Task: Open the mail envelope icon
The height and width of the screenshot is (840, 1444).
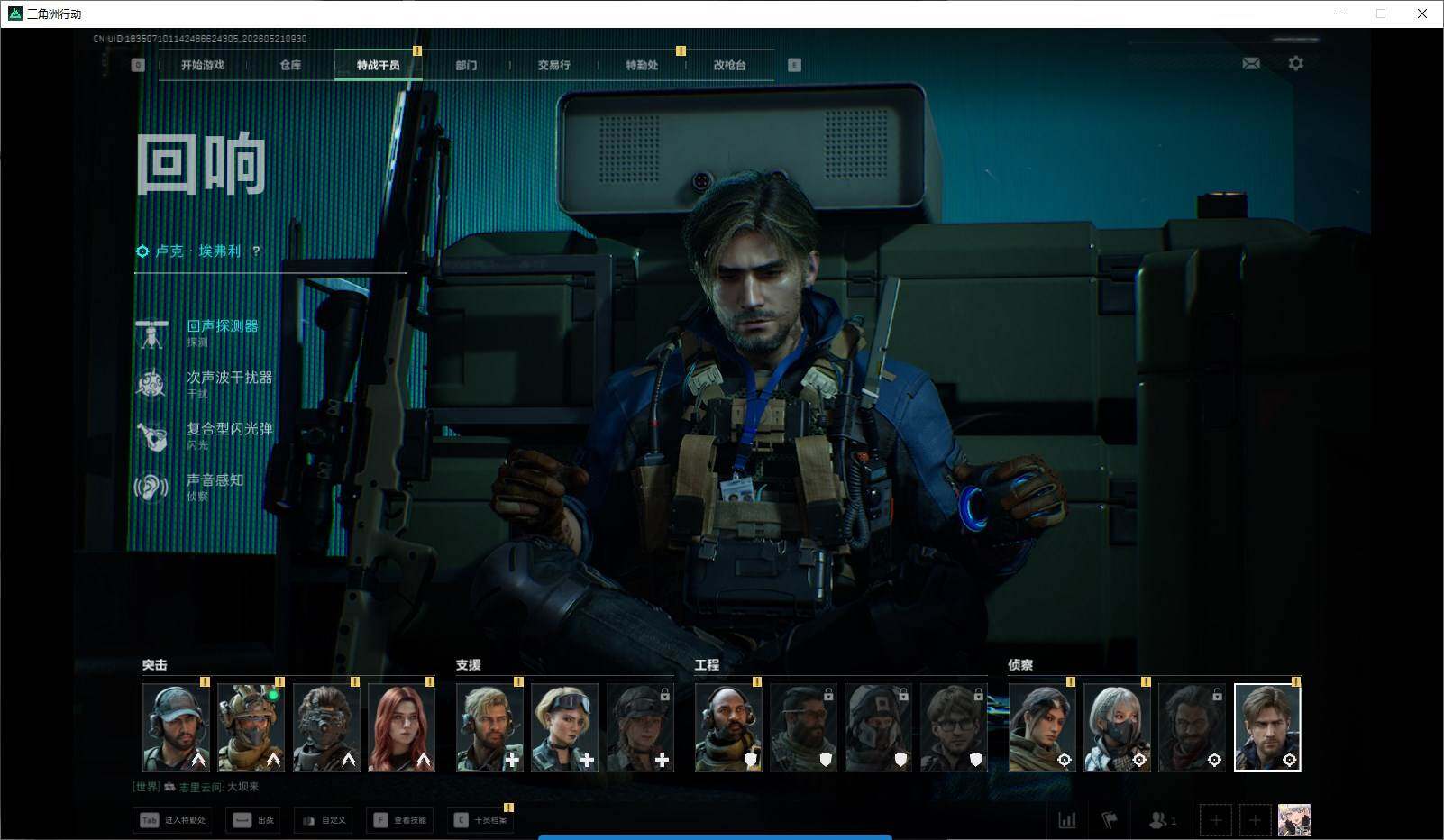Action: [x=1251, y=63]
